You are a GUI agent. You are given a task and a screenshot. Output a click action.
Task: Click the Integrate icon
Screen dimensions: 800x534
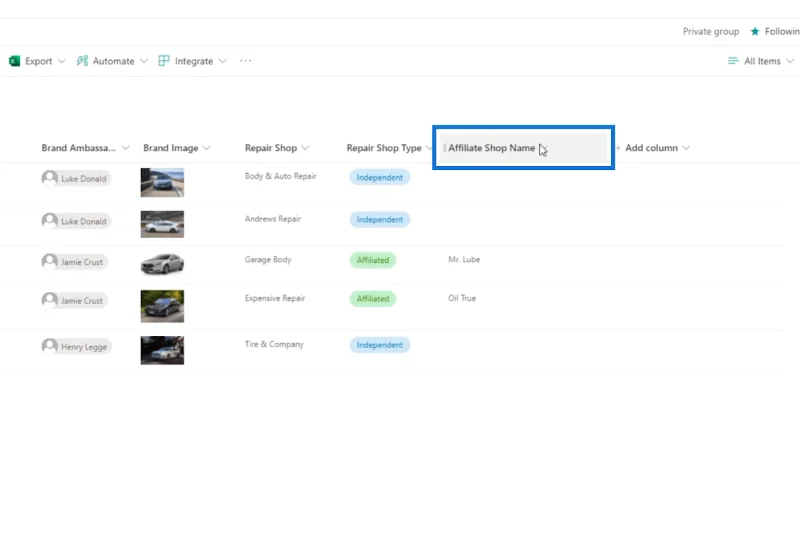164,61
